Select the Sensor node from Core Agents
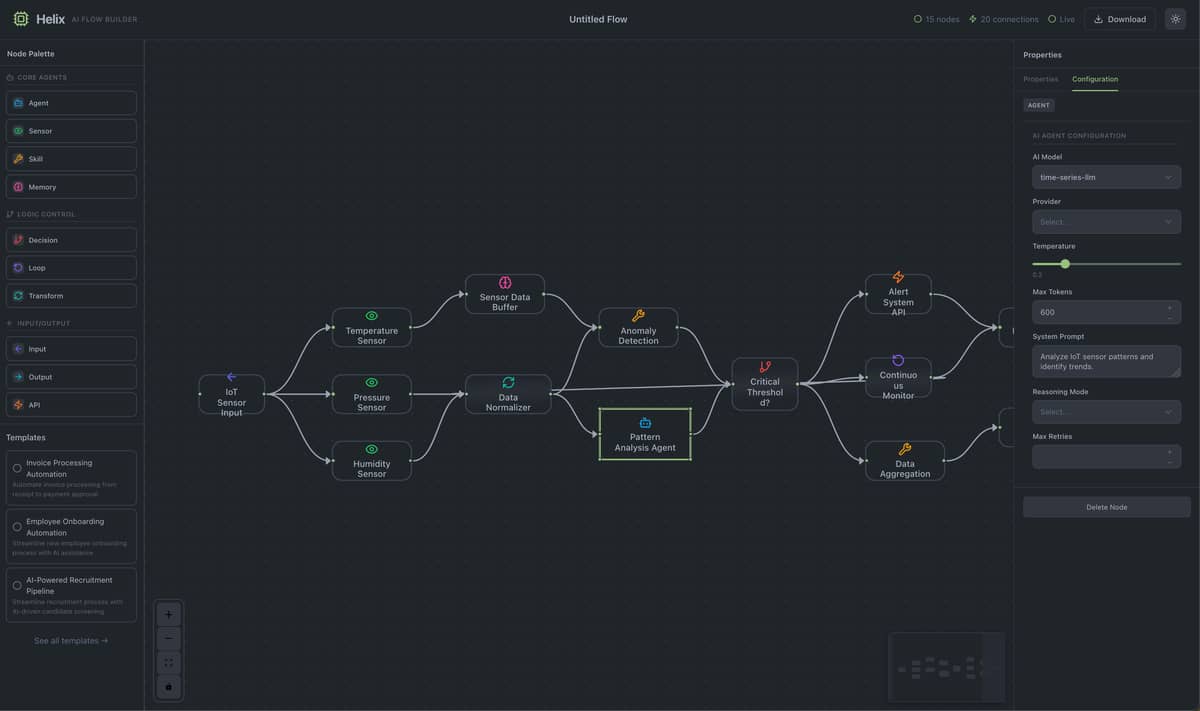Image resolution: width=1200 pixels, height=711 pixels. [70, 130]
